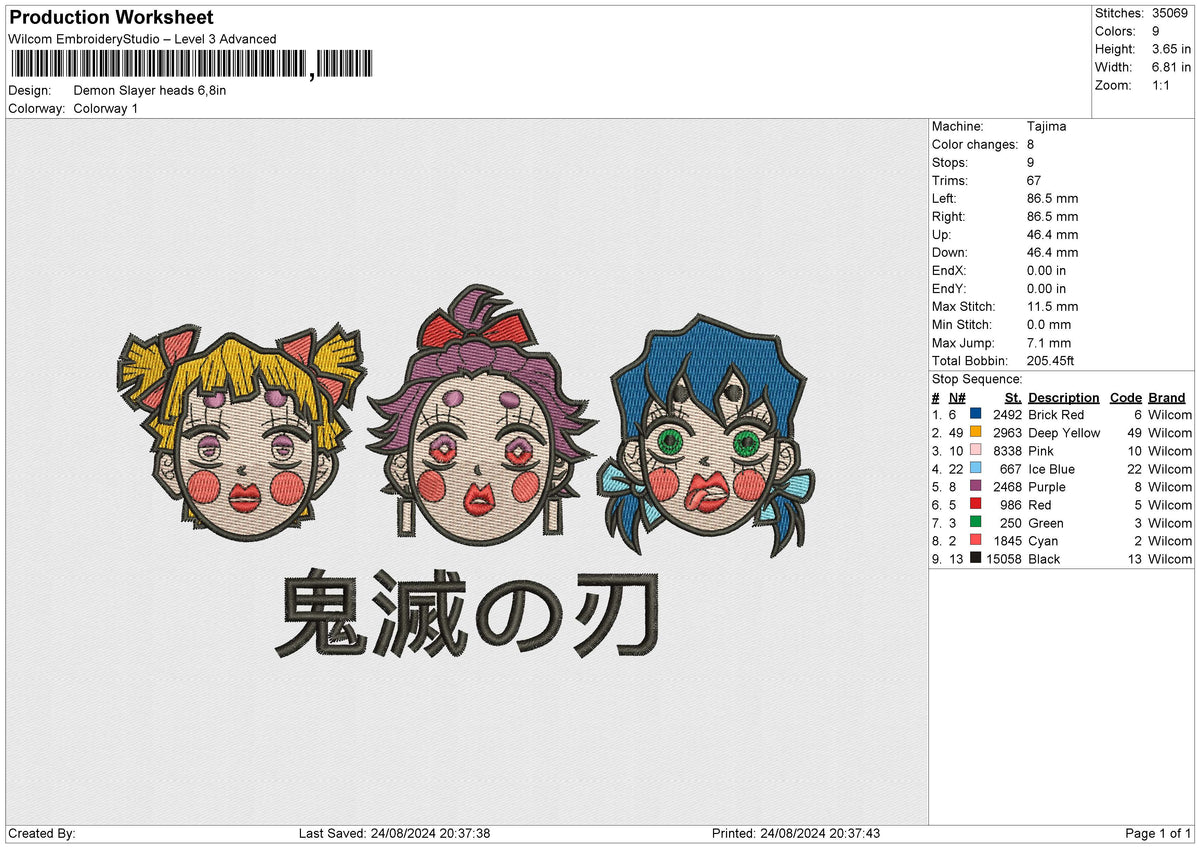Click the Cyan stitch count 1845
Screen dimensions: 1200x848
pos(1008,541)
